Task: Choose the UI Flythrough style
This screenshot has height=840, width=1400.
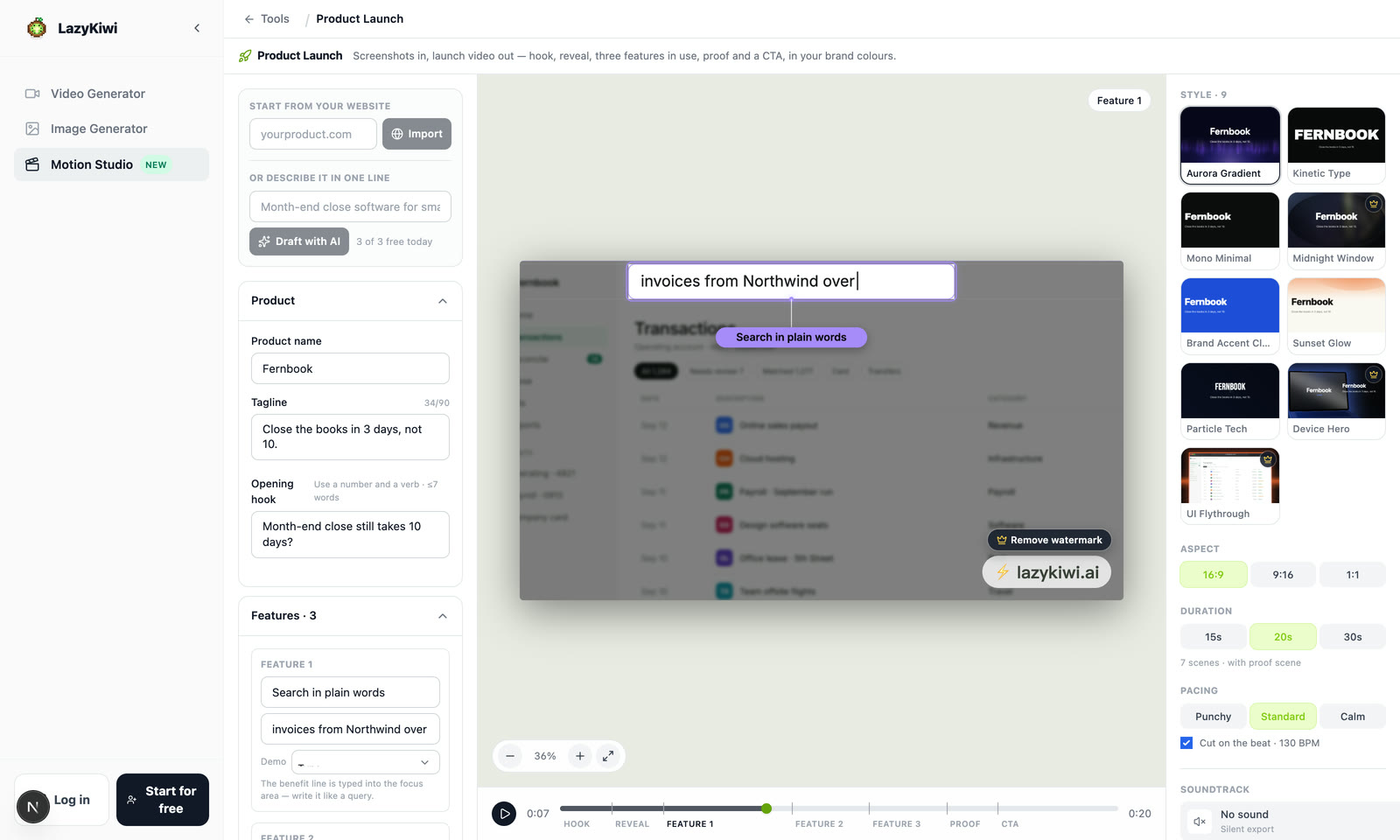Action: (1230, 486)
